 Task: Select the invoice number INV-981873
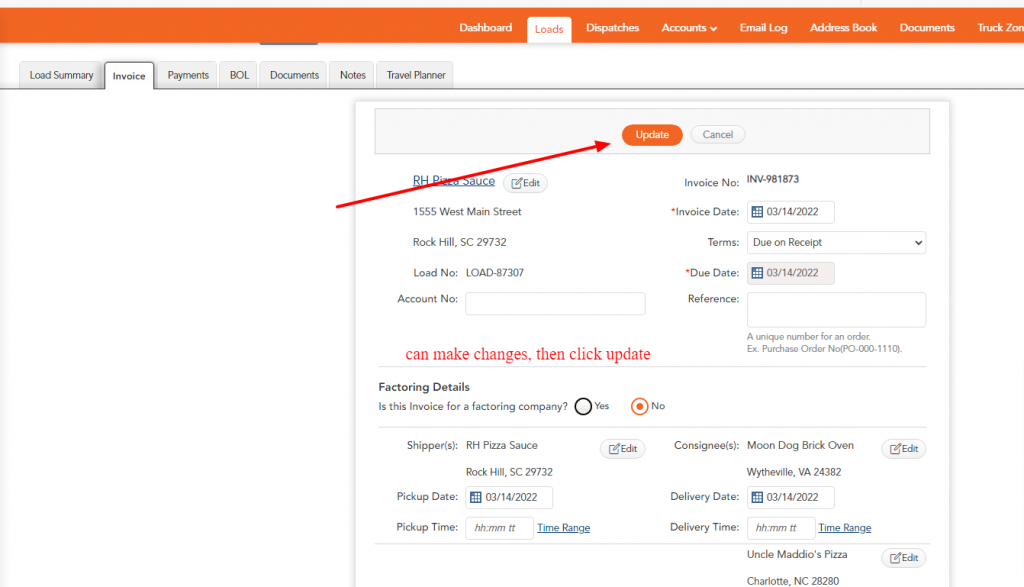773,179
